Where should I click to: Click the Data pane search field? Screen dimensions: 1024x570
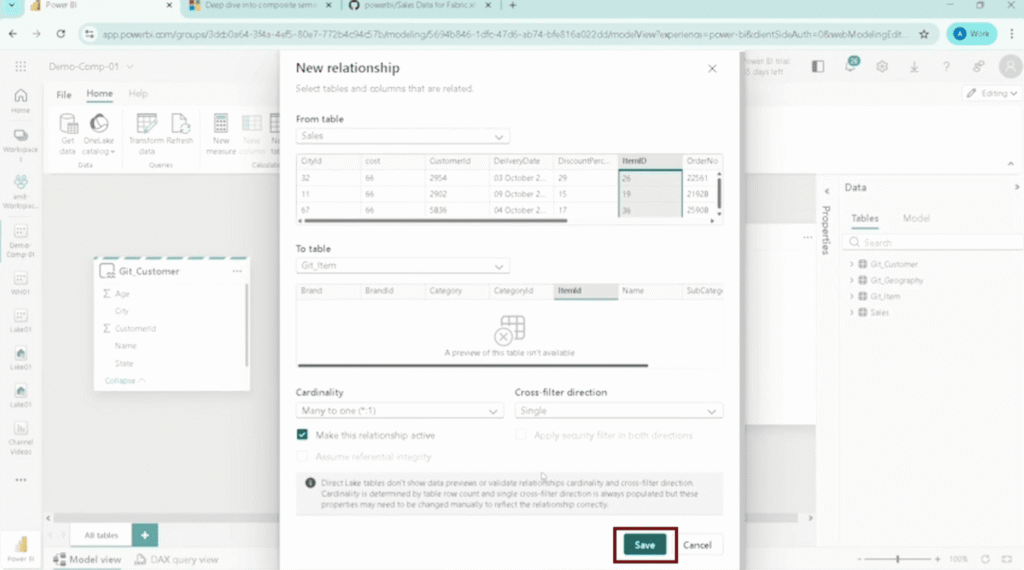click(x=934, y=242)
